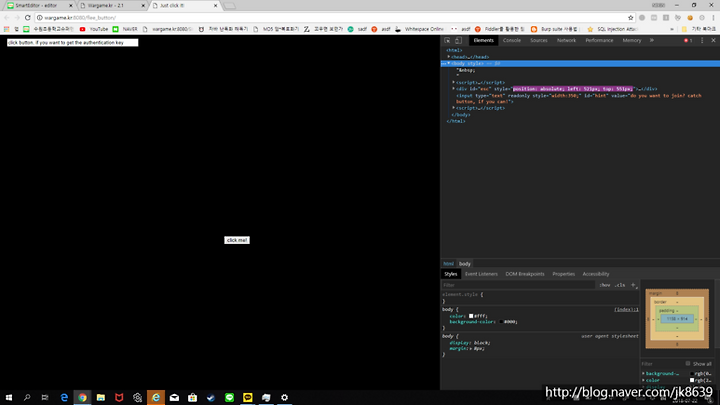Click the red error count indicator
The height and width of the screenshot is (405, 720).
pos(688,40)
